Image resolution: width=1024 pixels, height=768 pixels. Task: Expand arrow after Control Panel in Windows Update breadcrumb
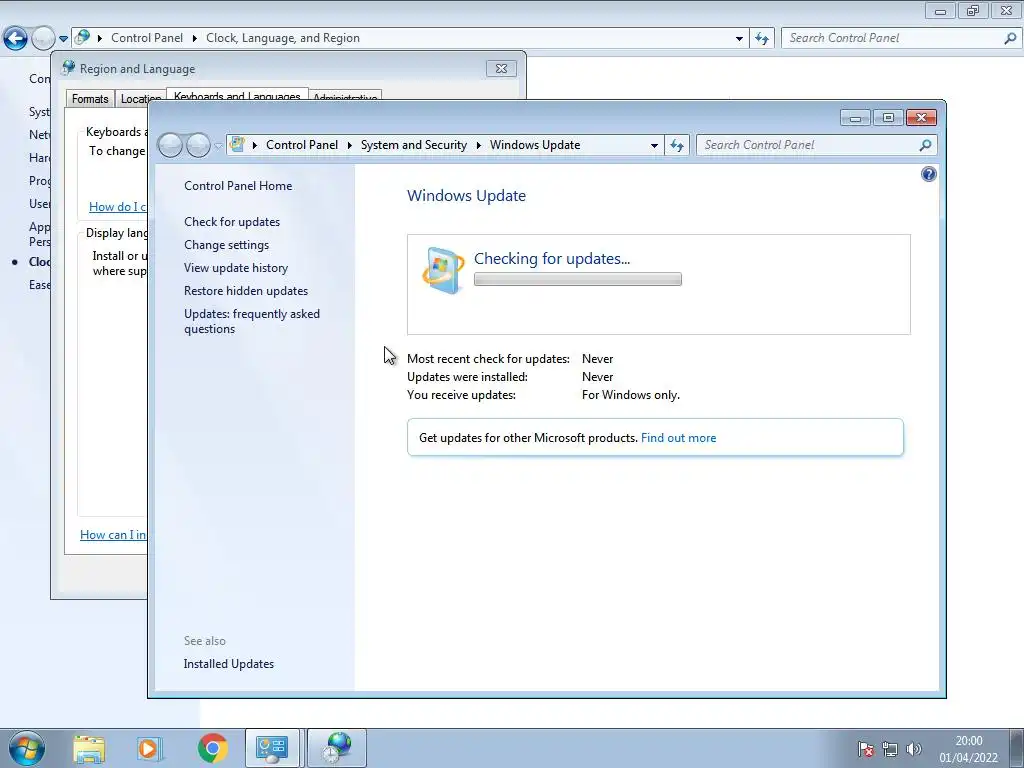tap(349, 145)
